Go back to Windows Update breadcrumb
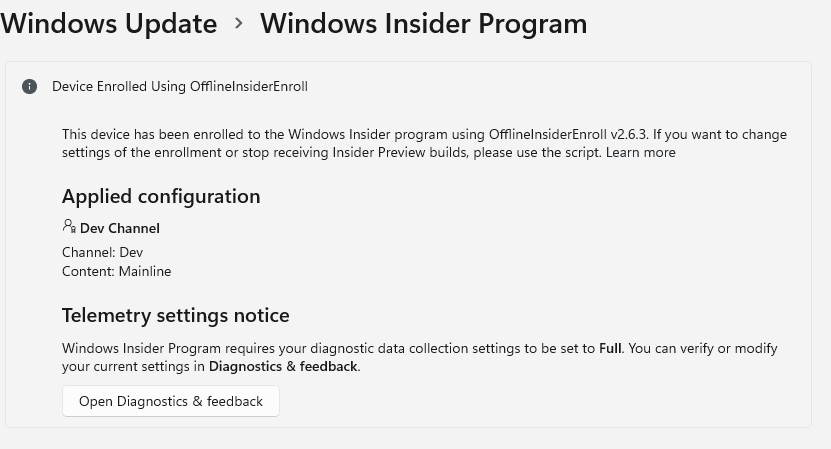 [x=108, y=24]
